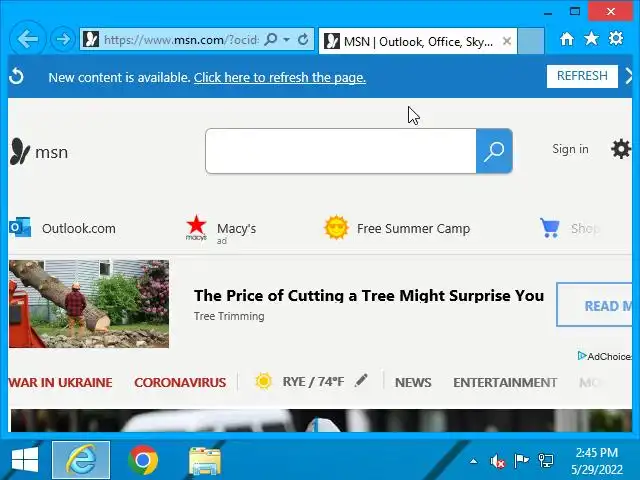Open MSN page settings gear icon
Screen dimensions: 640x480
coord(620,149)
